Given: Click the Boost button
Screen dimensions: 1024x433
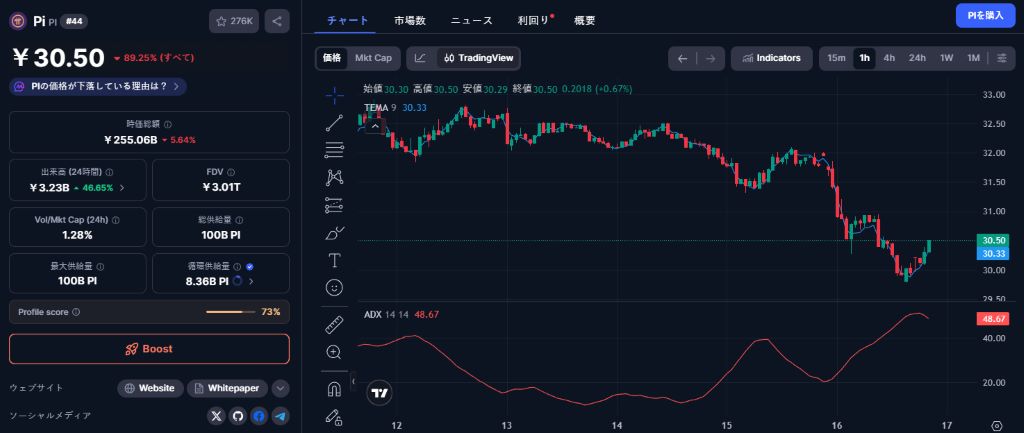Looking at the screenshot, I should (x=149, y=349).
